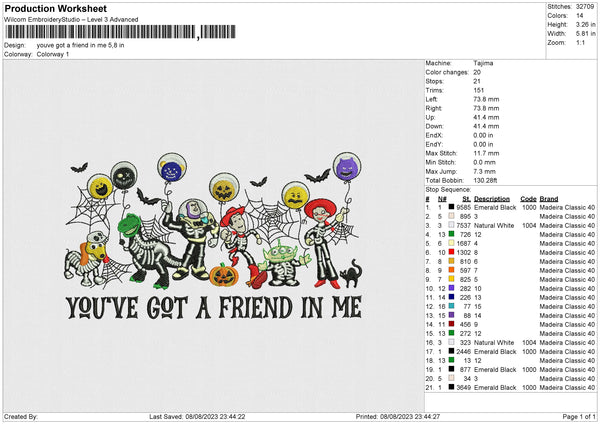Click code 1004 in stop row 16
The height and width of the screenshot is (424, 600).
click(529, 342)
